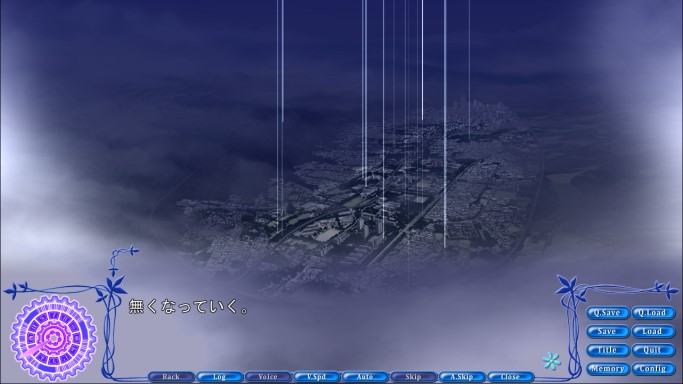Screen dimensions: 683x384
Task: Open the Memory gallery
Action: [x=607, y=369]
